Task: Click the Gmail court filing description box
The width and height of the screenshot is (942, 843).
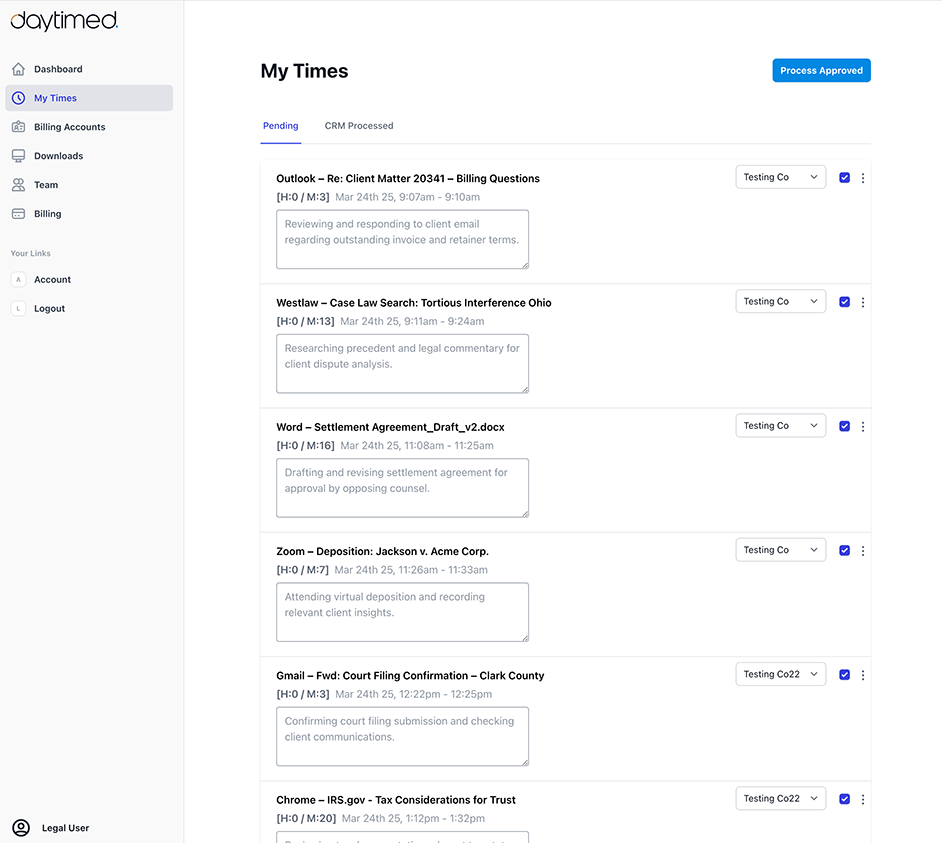Action: click(x=403, y=737)
